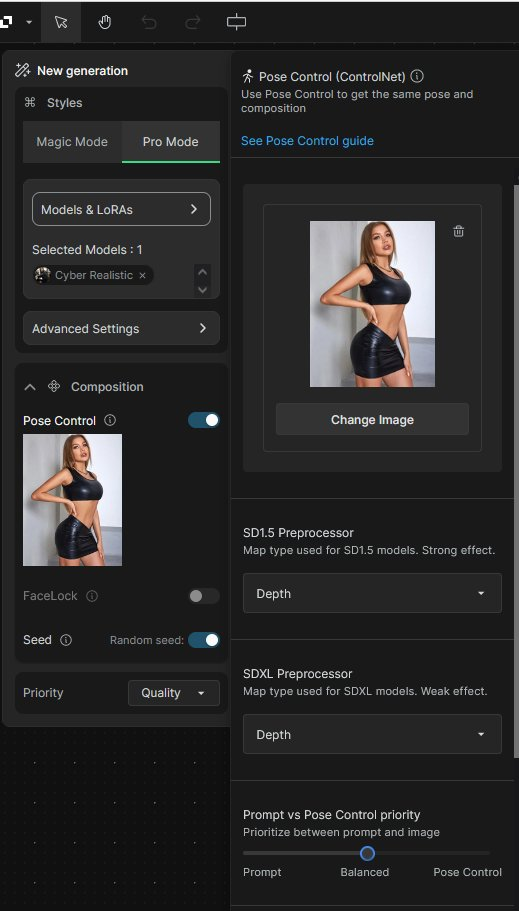Open the SD1.5 Preprocessor Depth dropdown

click(x=372, y=593)
